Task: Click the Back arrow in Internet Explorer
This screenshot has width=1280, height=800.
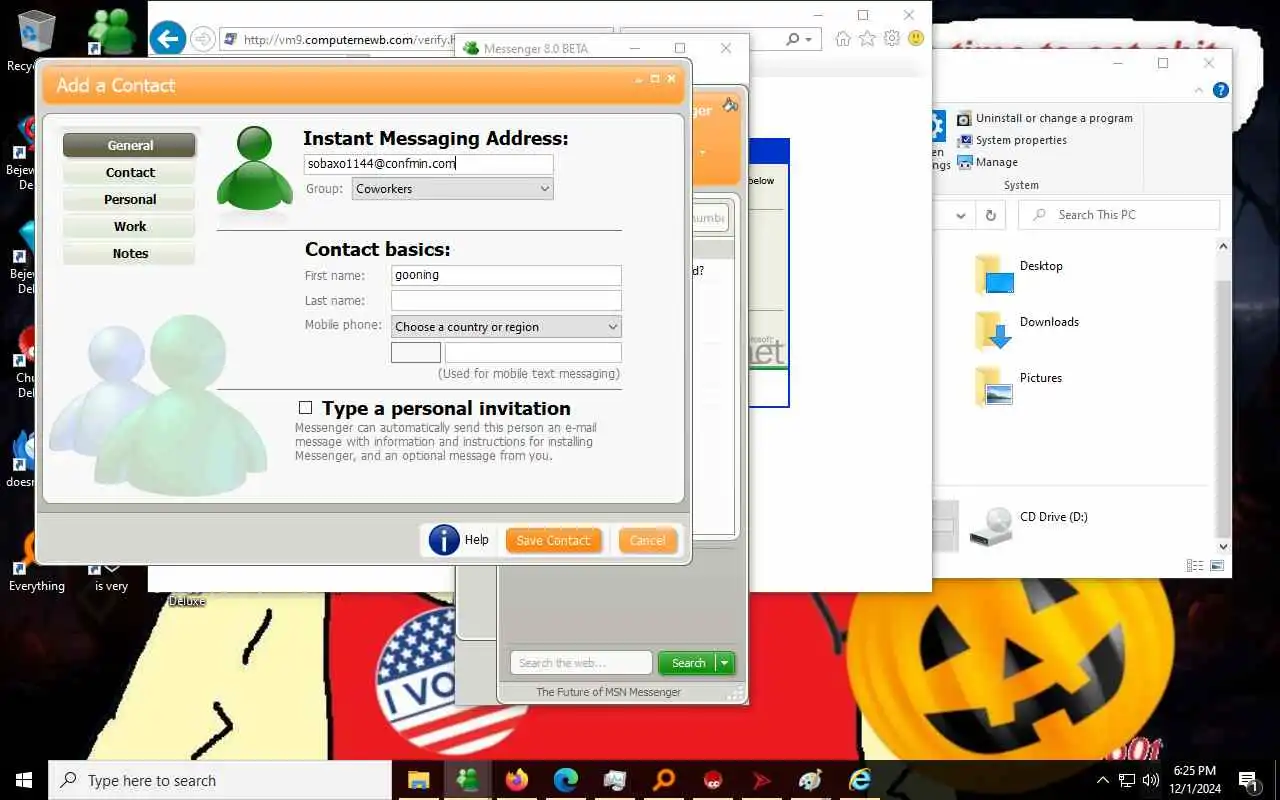Action: coord(168,39)
